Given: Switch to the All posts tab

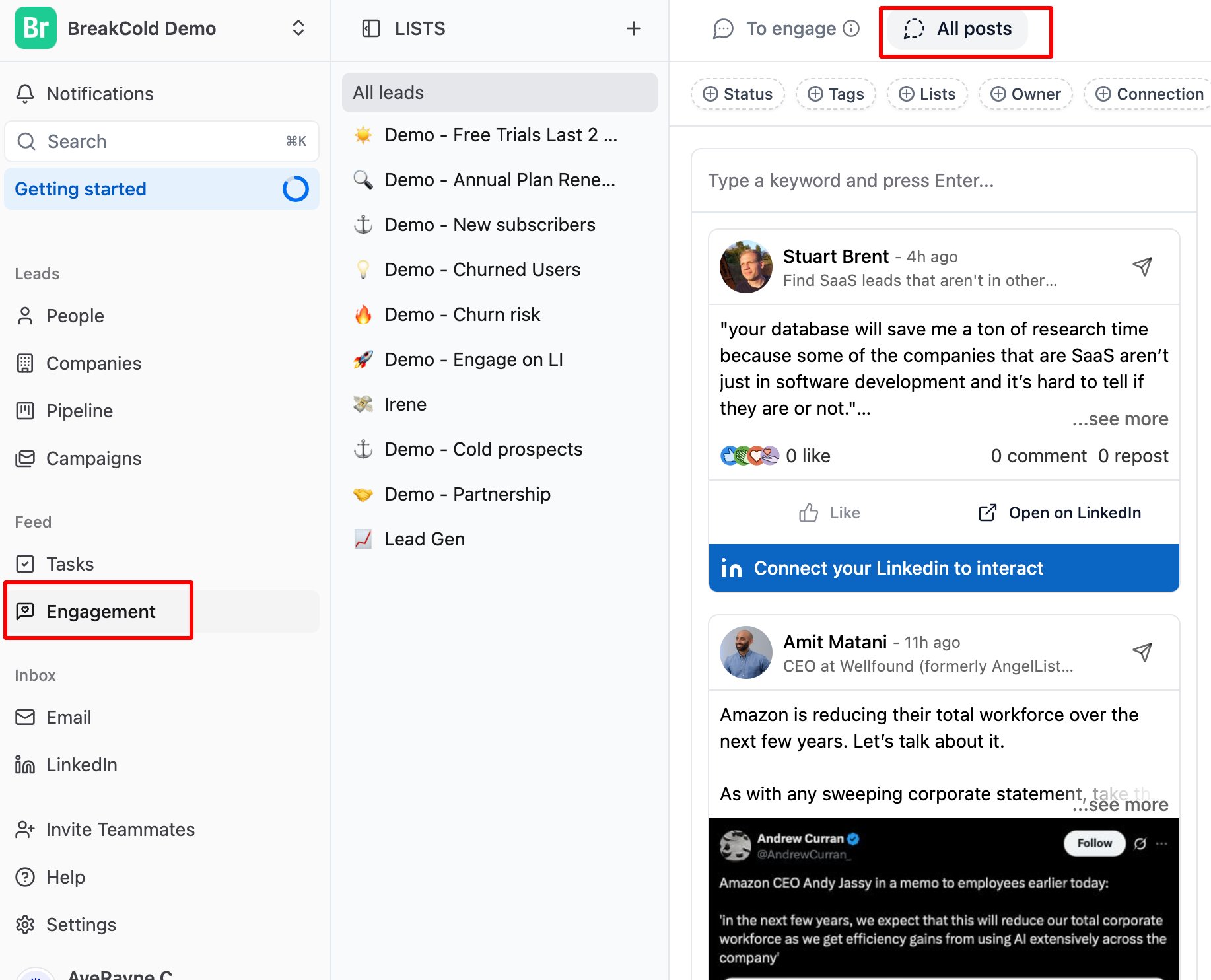Looking at the screenshot, I should (x=957, y=28).
